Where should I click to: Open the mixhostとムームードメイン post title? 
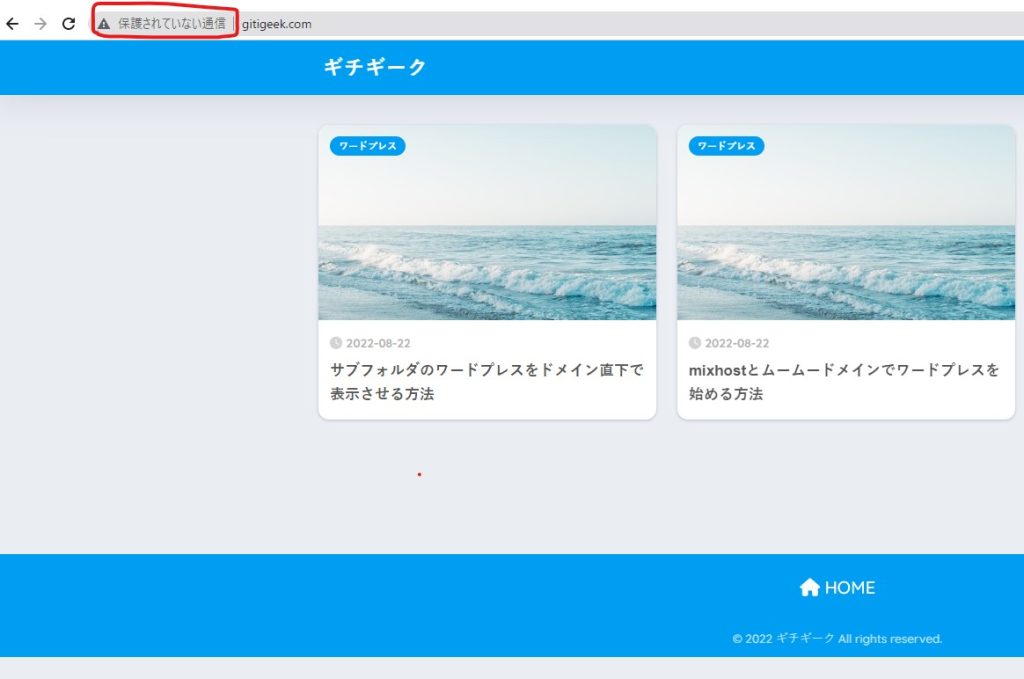pyautogui.click(x=844, y=382)
